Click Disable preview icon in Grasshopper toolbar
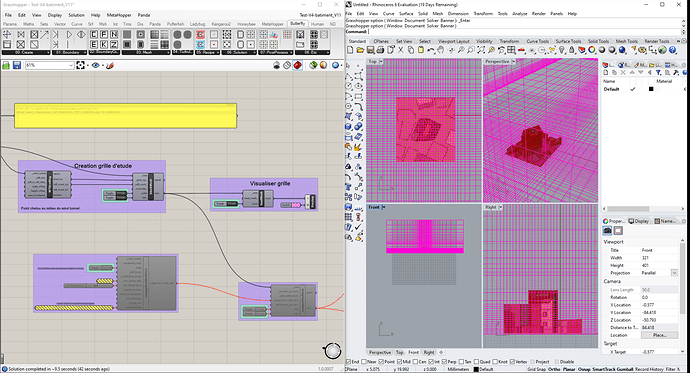 click(277, 65)
